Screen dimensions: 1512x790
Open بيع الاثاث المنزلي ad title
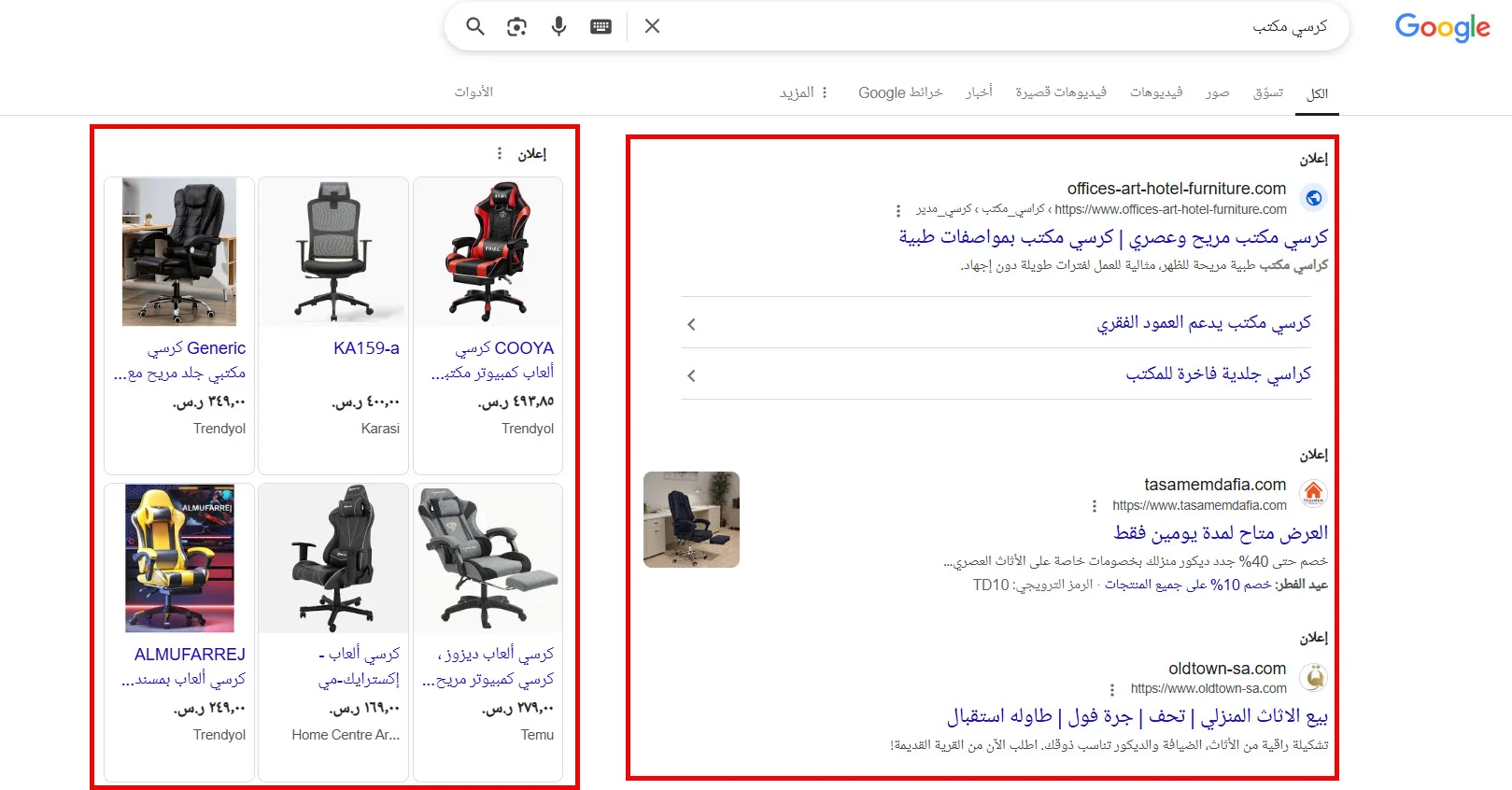pos(1138,716)
